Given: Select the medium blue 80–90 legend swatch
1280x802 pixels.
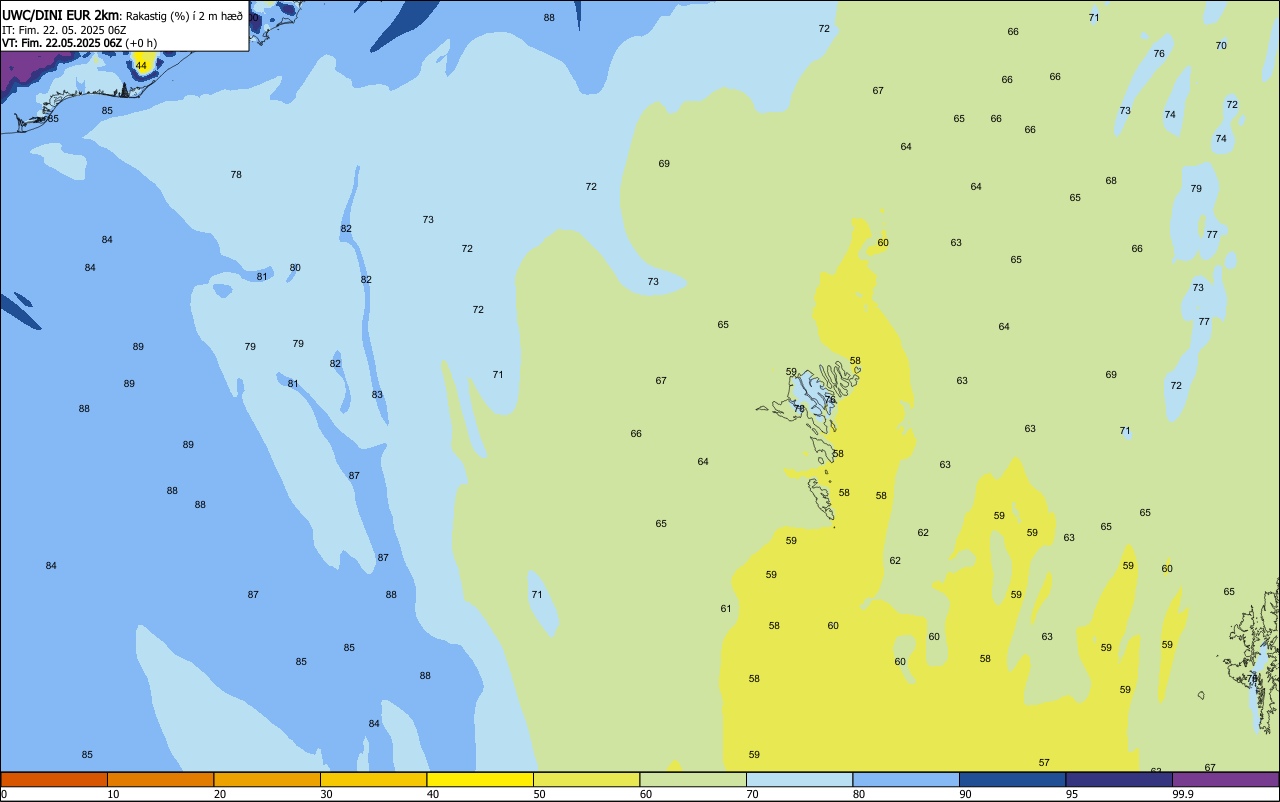Looking at the screenshot, I should [x=906, y=779].
